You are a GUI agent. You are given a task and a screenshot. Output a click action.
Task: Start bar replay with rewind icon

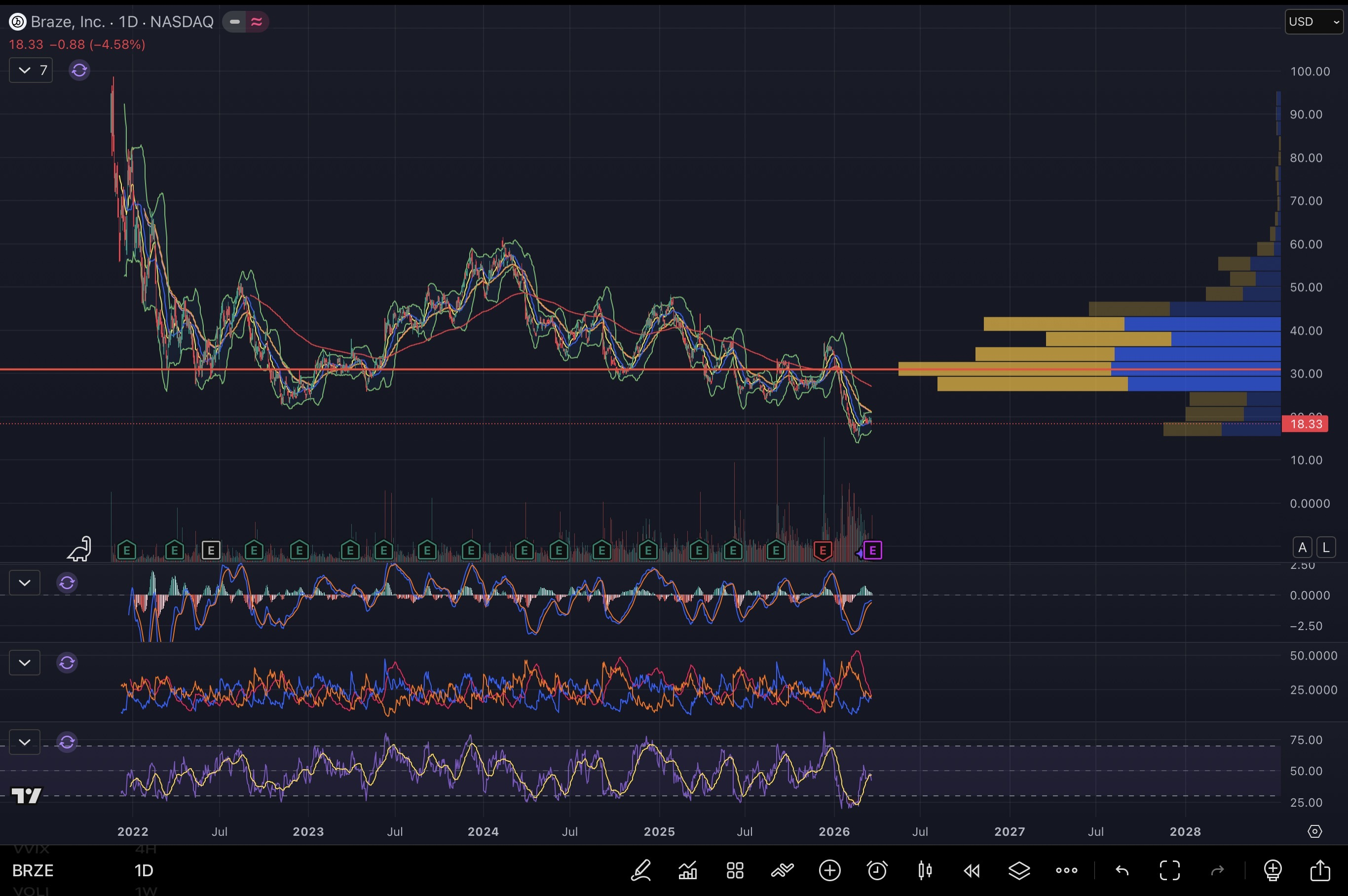tap(972, 870)
